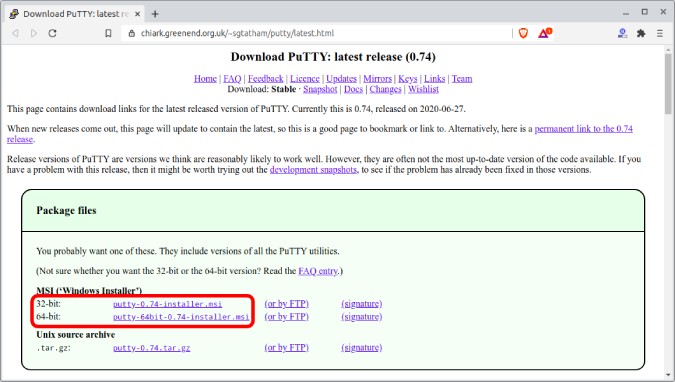Image resolution: width=675 pixels, height=382 pixels.
Task: Switch to Snapshot downloads
Action: click(x=320, y=89)
